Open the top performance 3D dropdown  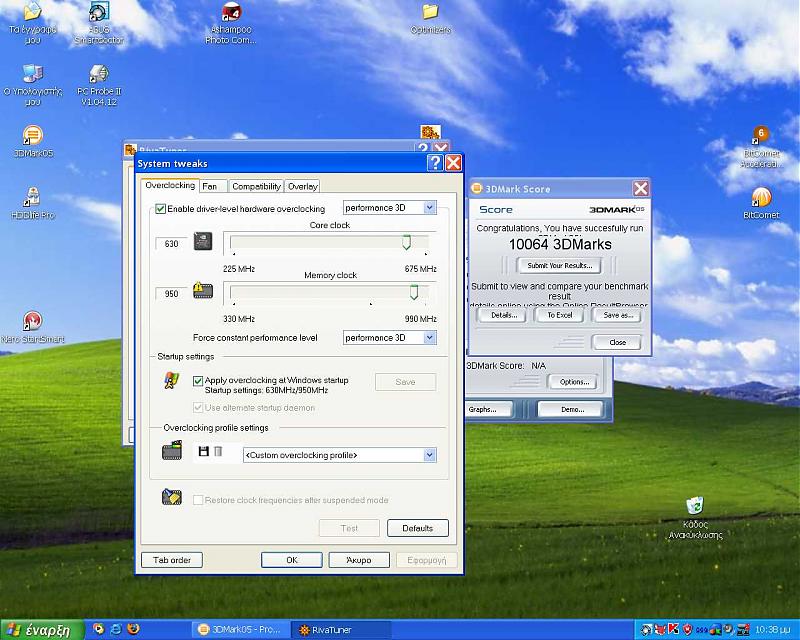(390, 208)
